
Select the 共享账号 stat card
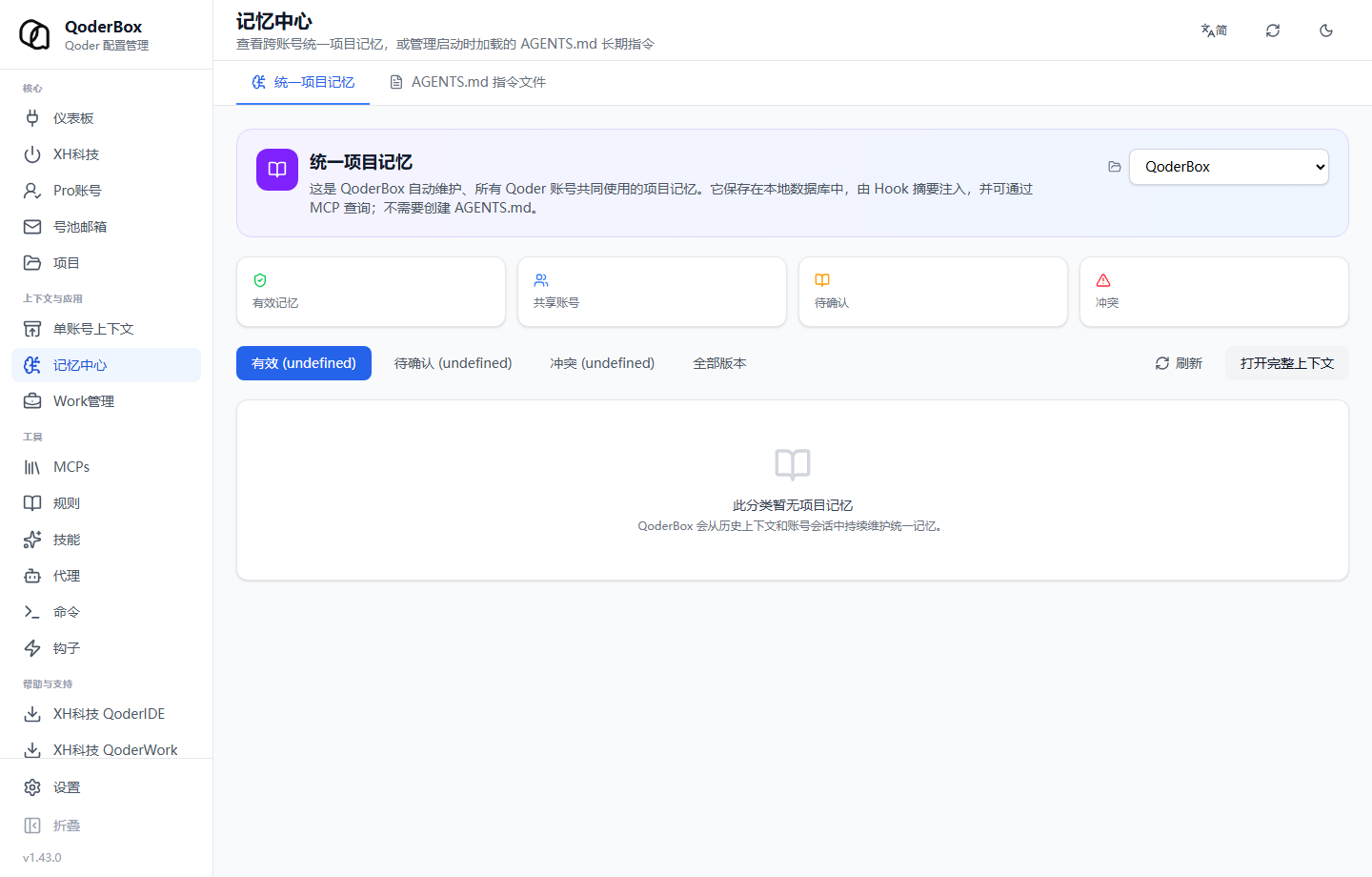[x=652, y=292]
